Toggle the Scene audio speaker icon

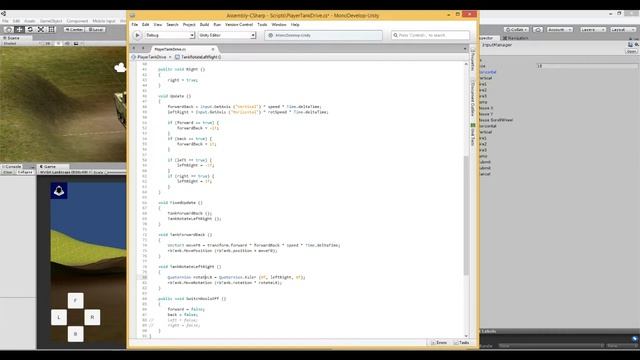(67, 43)
